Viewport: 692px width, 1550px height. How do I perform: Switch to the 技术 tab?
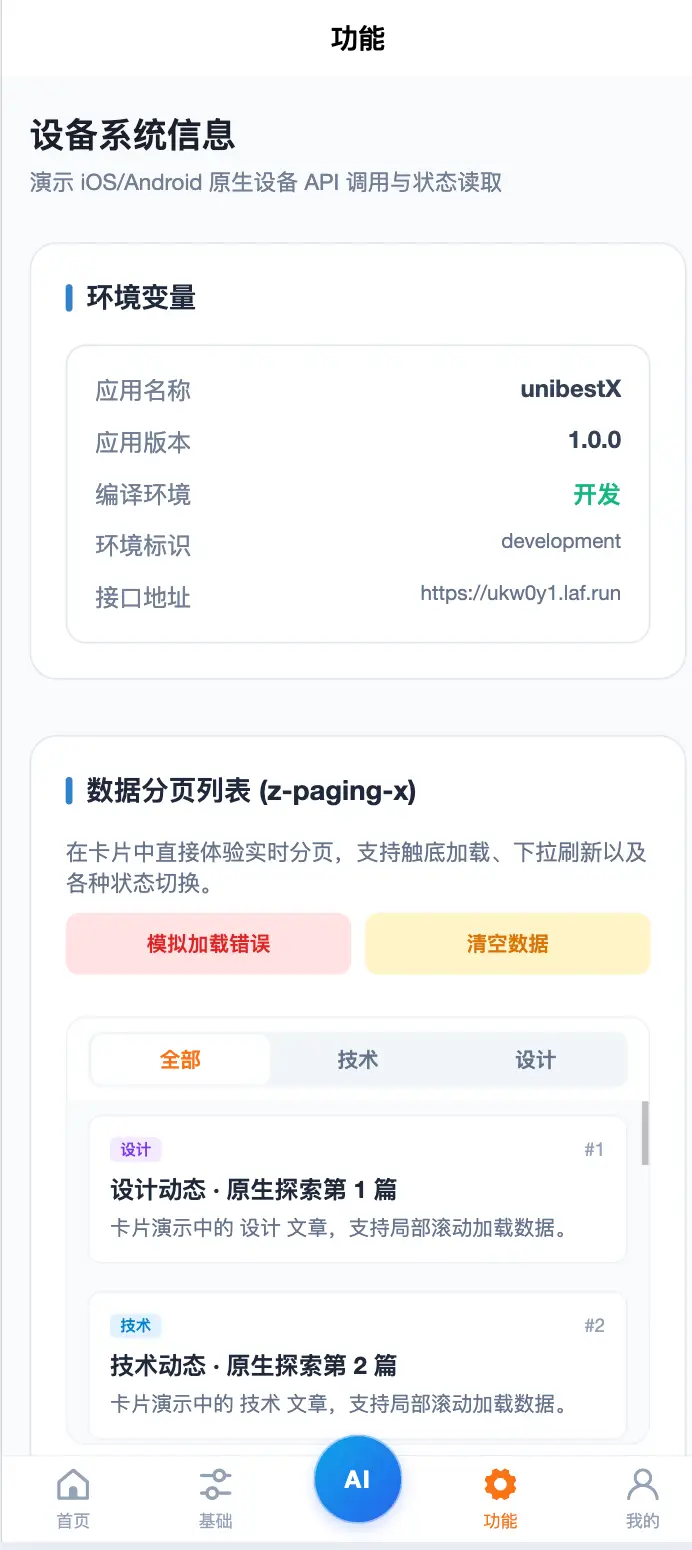[x=358, y=1060]
